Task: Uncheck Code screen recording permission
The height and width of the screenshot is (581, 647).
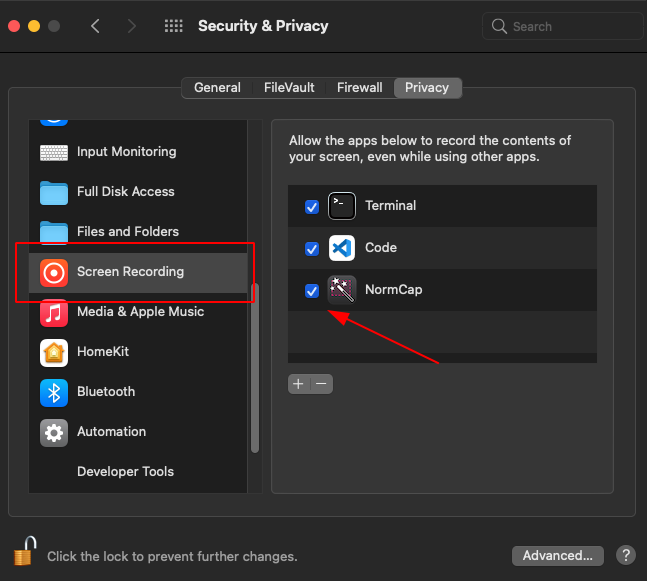Action: click(x=312, y=248)
